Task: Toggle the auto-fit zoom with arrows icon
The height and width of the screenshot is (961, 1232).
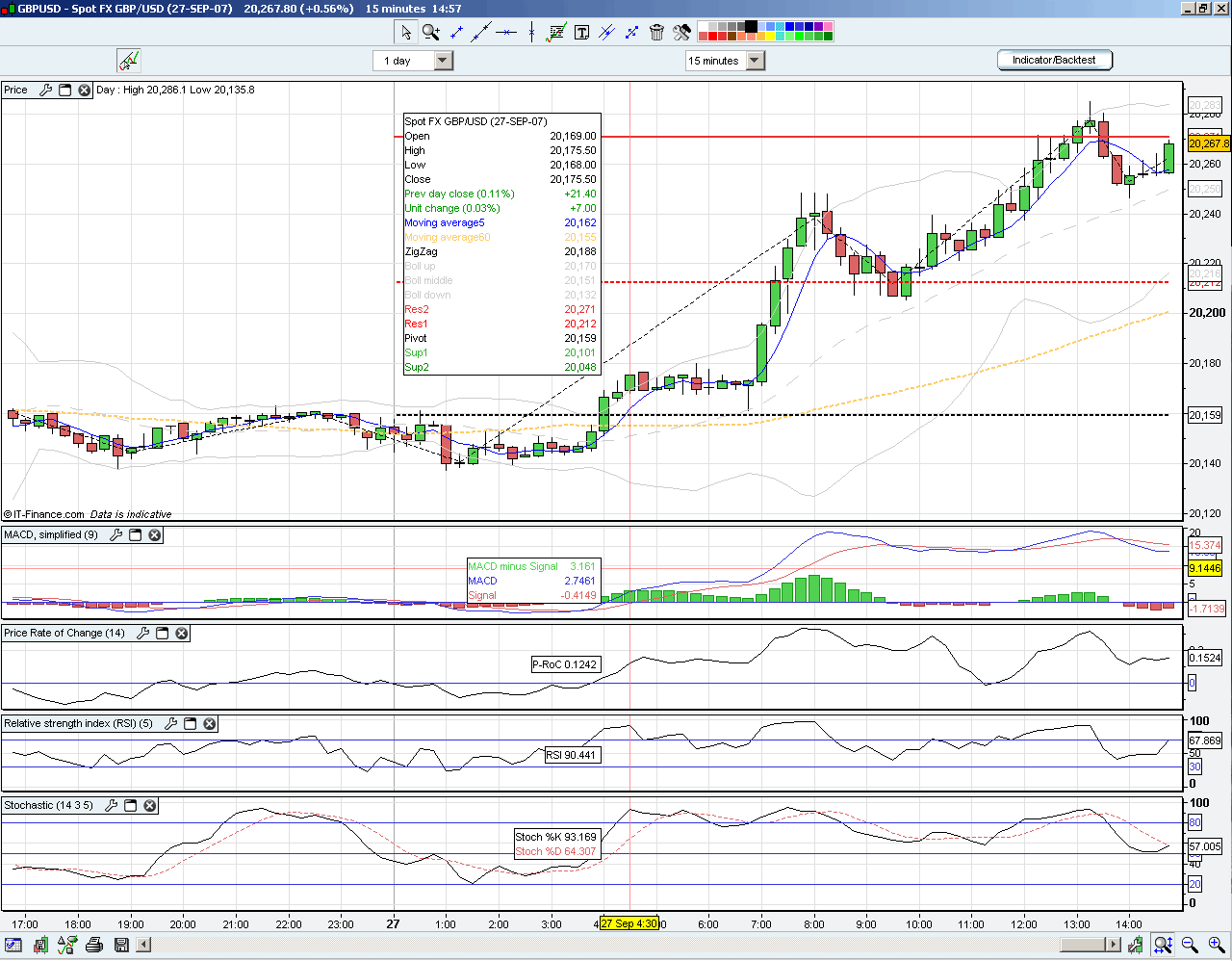Action: pos(1163,945)
